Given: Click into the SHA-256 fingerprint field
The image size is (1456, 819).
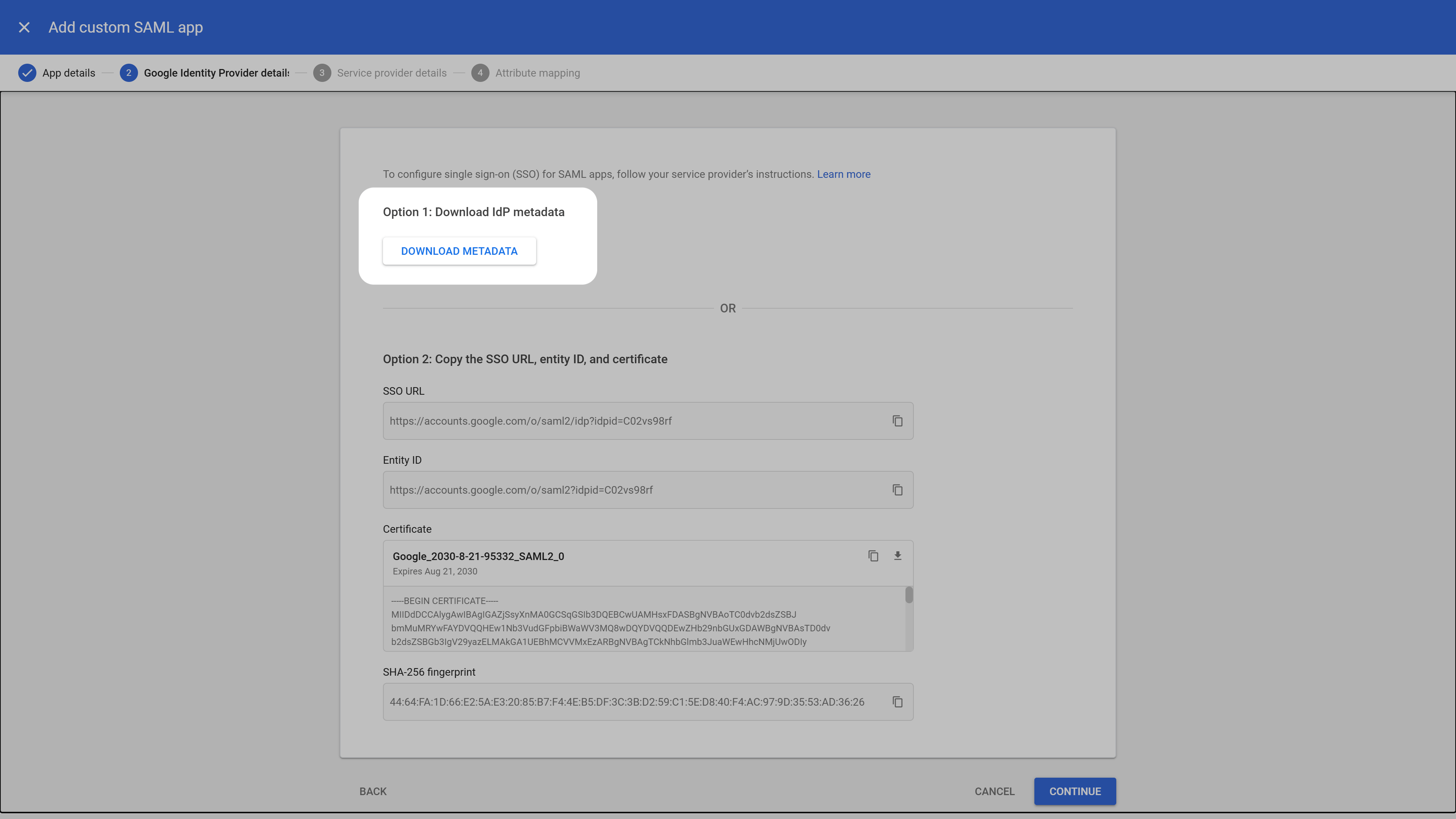Looking at the screenshot, I should [648, 702].
